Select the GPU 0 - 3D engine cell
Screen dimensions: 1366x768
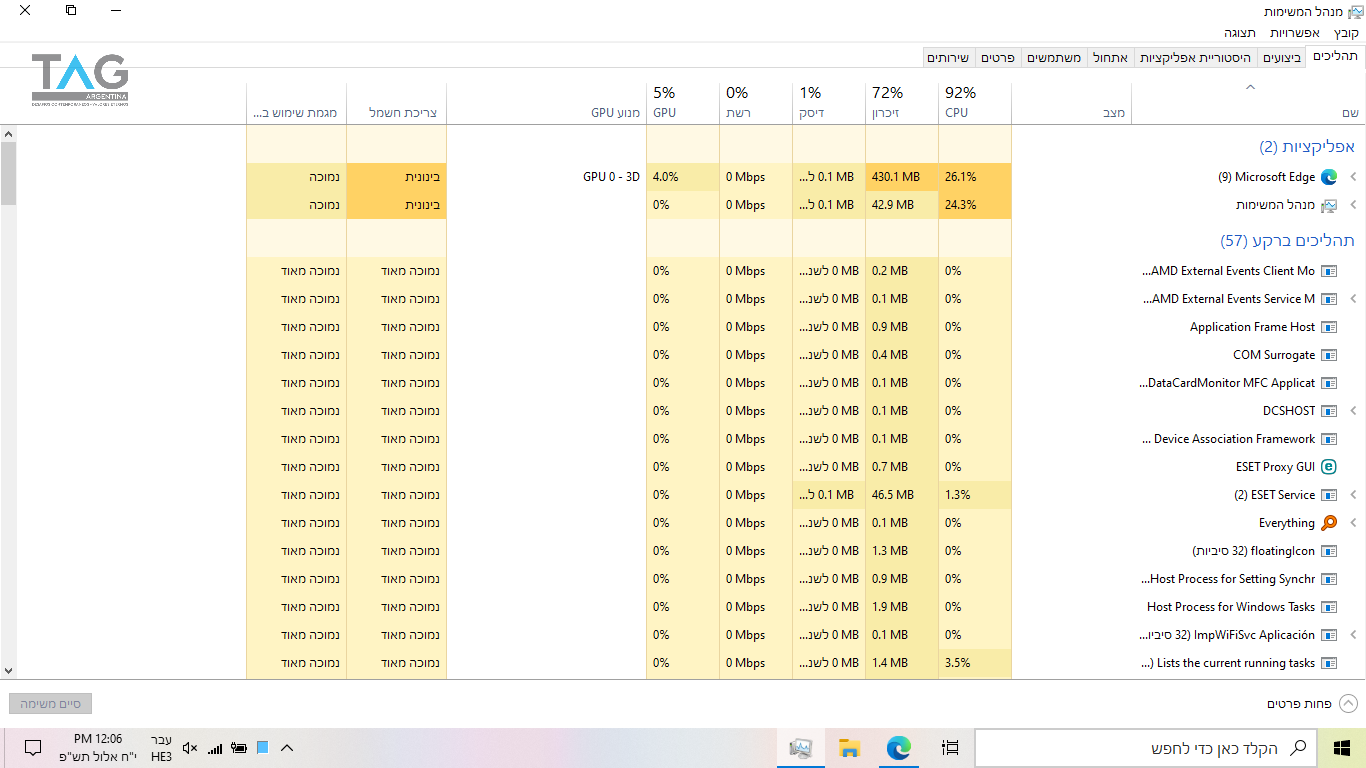(x=546, y=177)
